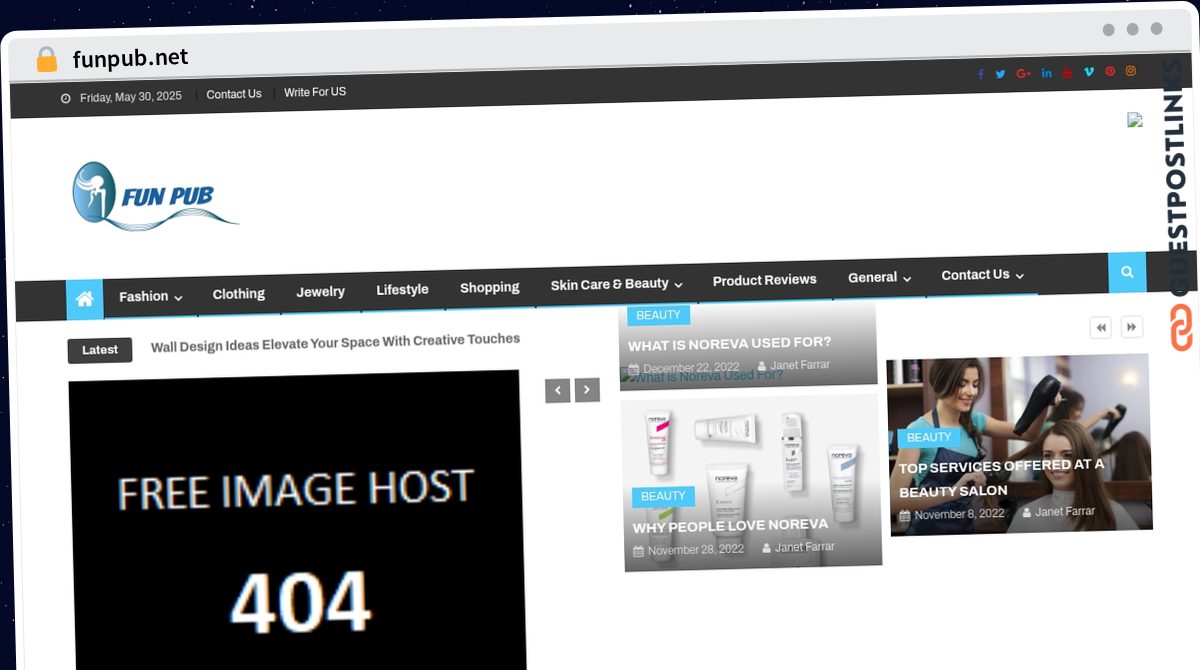This screenshot has height=670, width=1200.
Task: Click the next arrow under the Latest heading
Action: coord(587,390)
